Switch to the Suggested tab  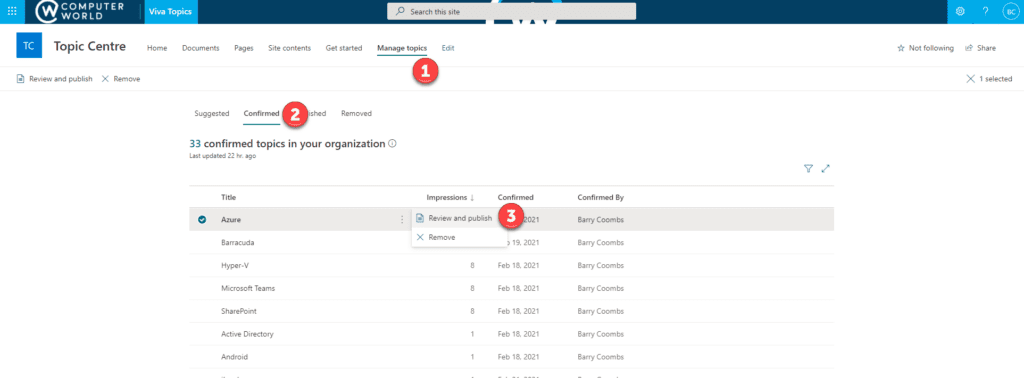212,114
